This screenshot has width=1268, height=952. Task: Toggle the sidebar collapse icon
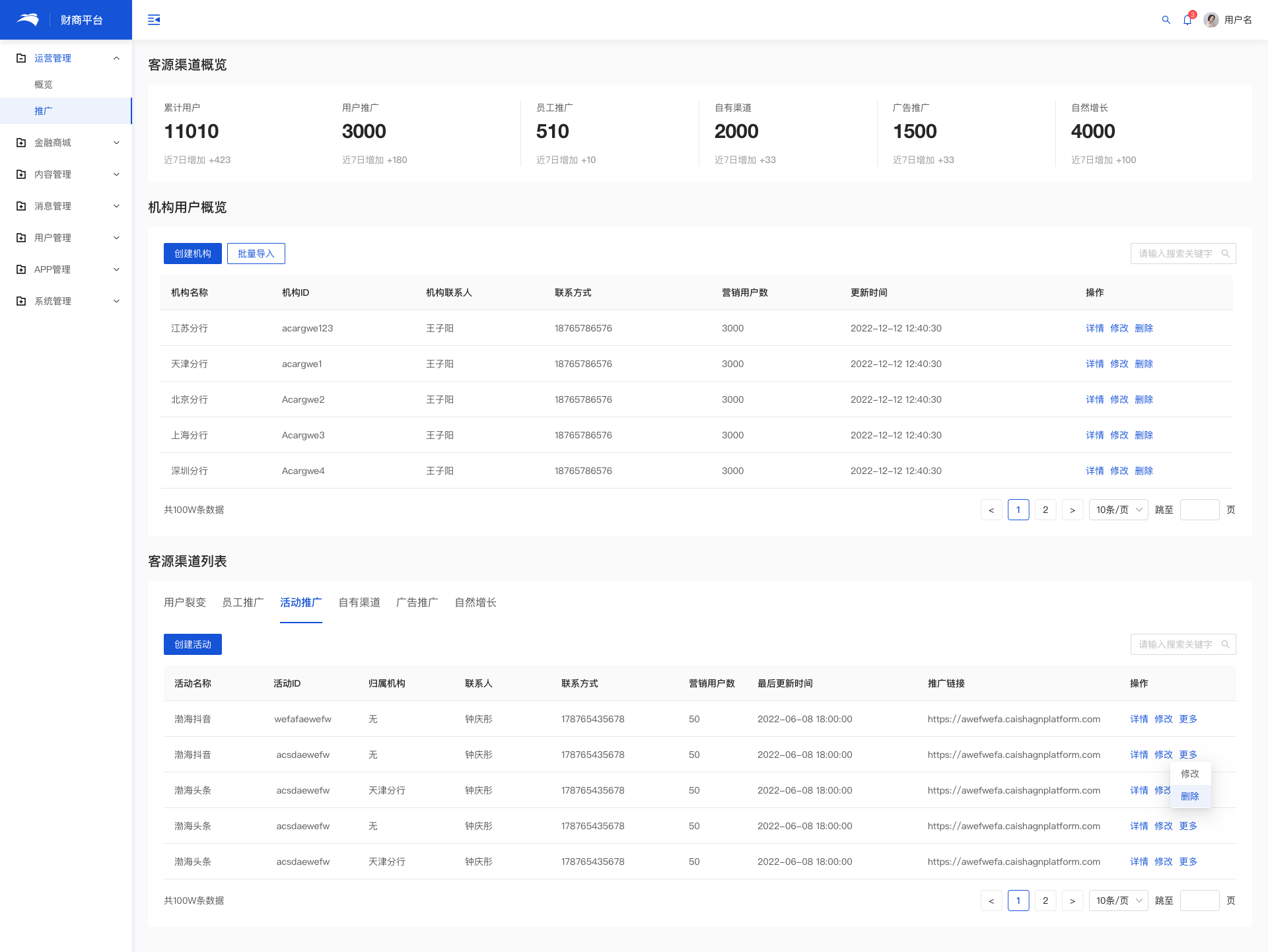pyautogui.click(x=154, y=20)
